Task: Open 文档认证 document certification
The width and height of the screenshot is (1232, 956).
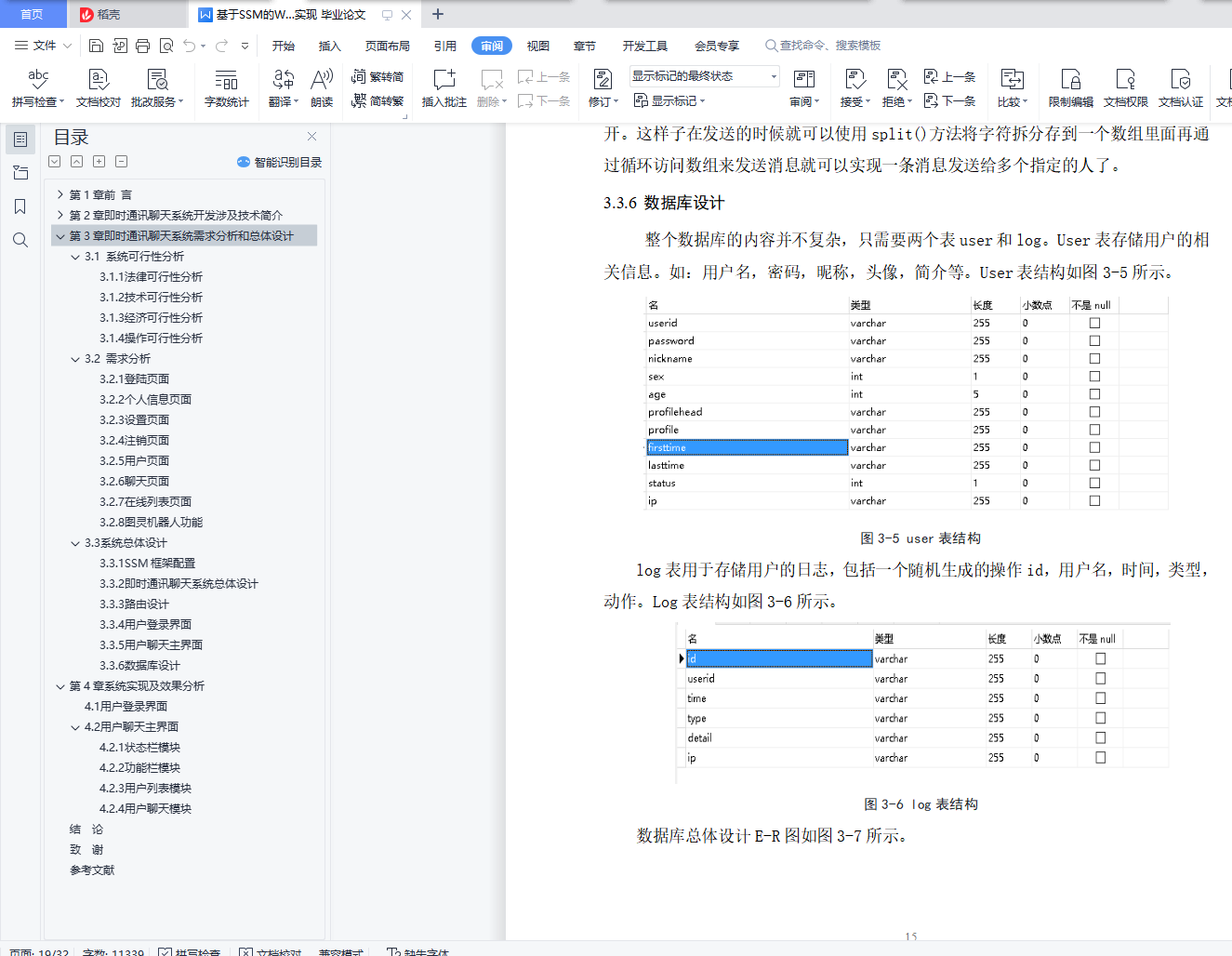Action: [x=1181, y=87]
